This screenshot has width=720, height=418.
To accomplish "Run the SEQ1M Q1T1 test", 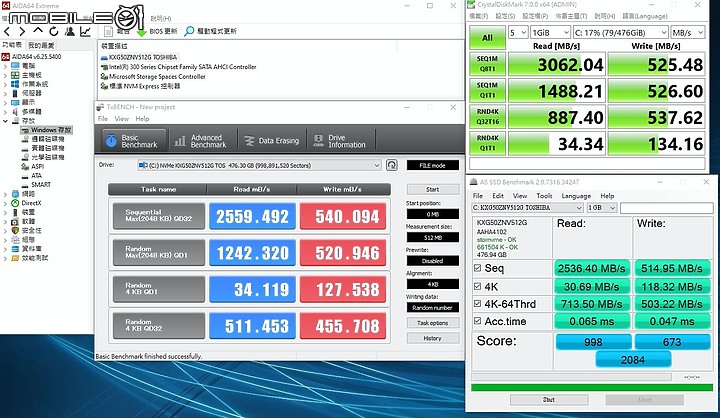I will [487, 90].
